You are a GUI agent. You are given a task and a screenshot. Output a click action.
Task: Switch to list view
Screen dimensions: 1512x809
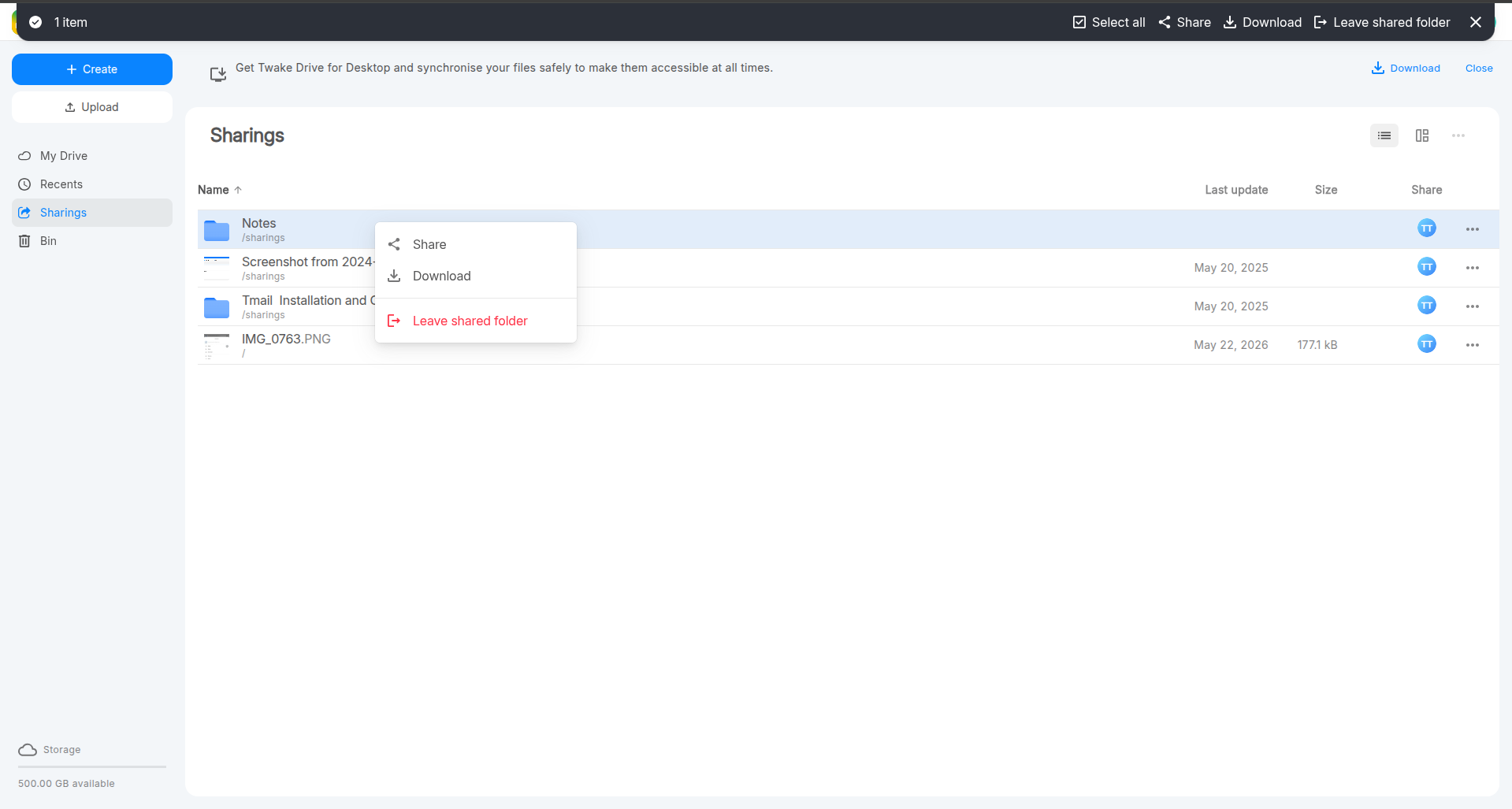click(x=1384, y=135)
